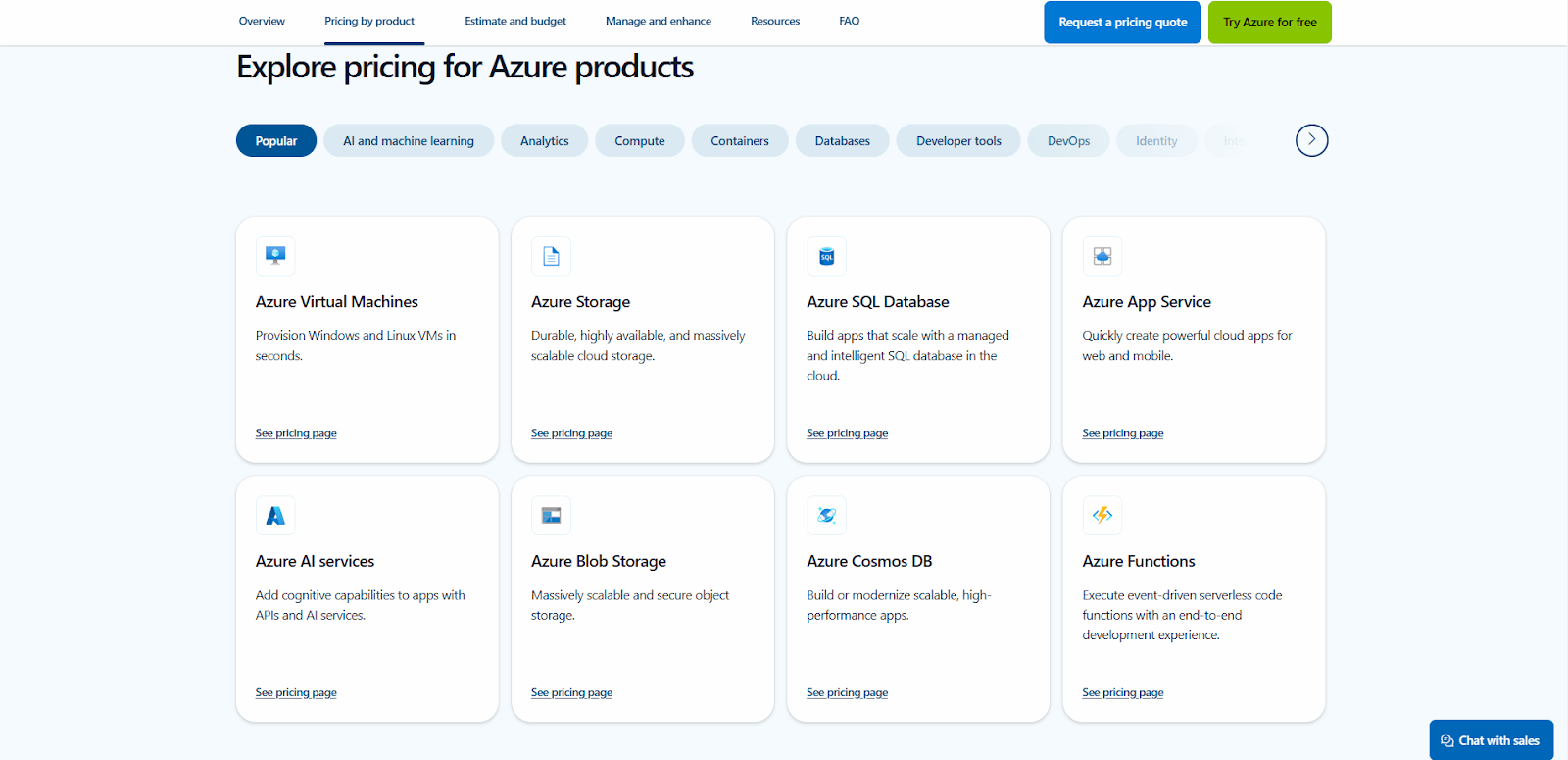Click 'Massively scalable and secure object' description

630,605
